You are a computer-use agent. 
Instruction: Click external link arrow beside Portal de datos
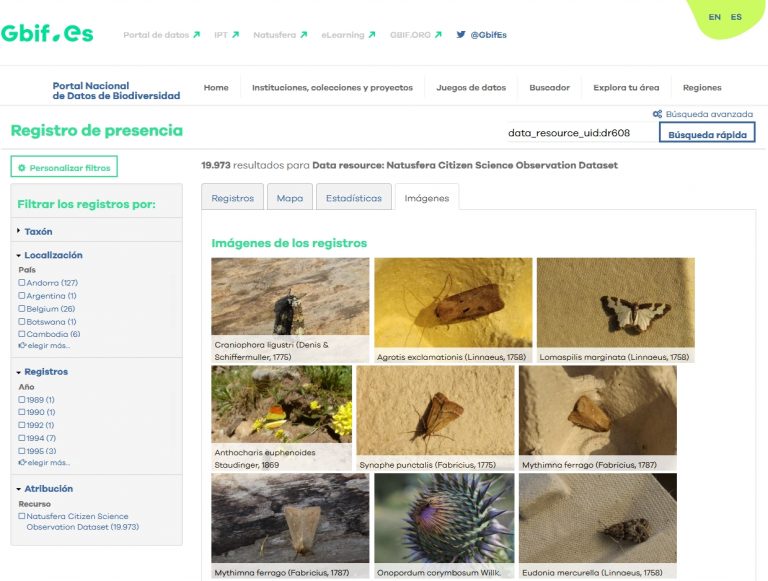[196, 35]
